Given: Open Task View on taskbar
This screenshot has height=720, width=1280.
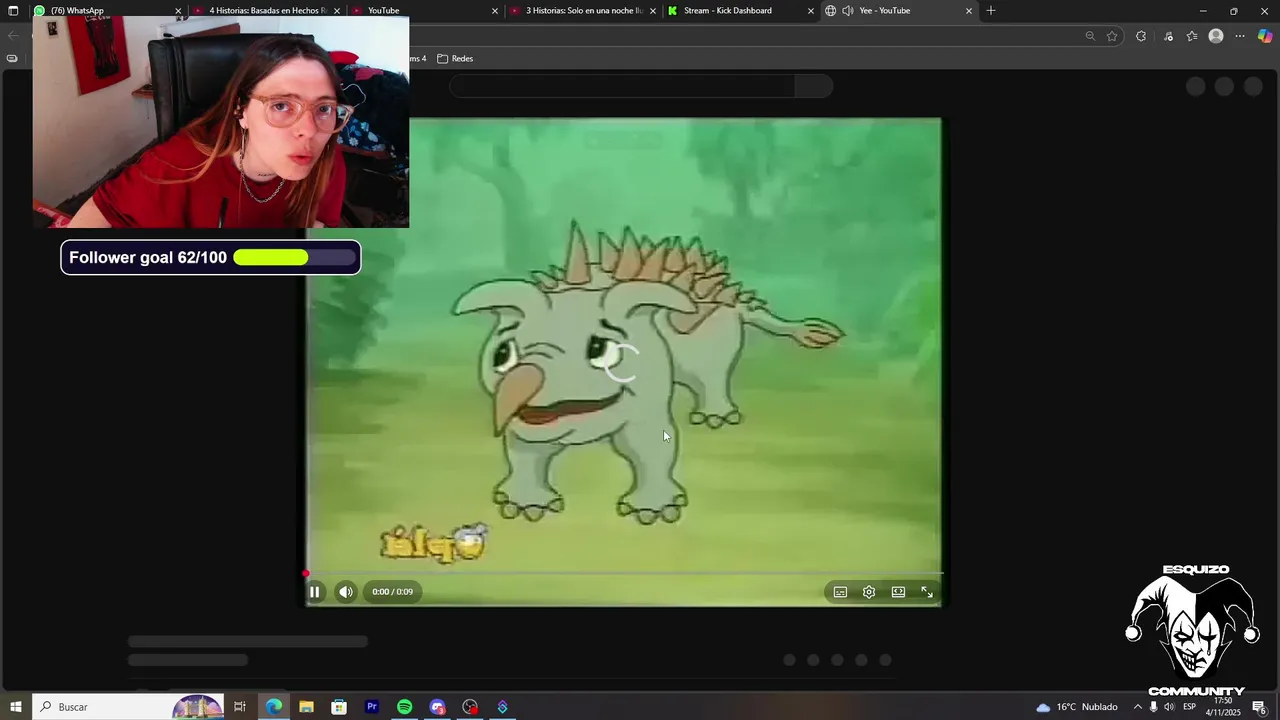Looking at the screenshot, I should coord(240,707).
